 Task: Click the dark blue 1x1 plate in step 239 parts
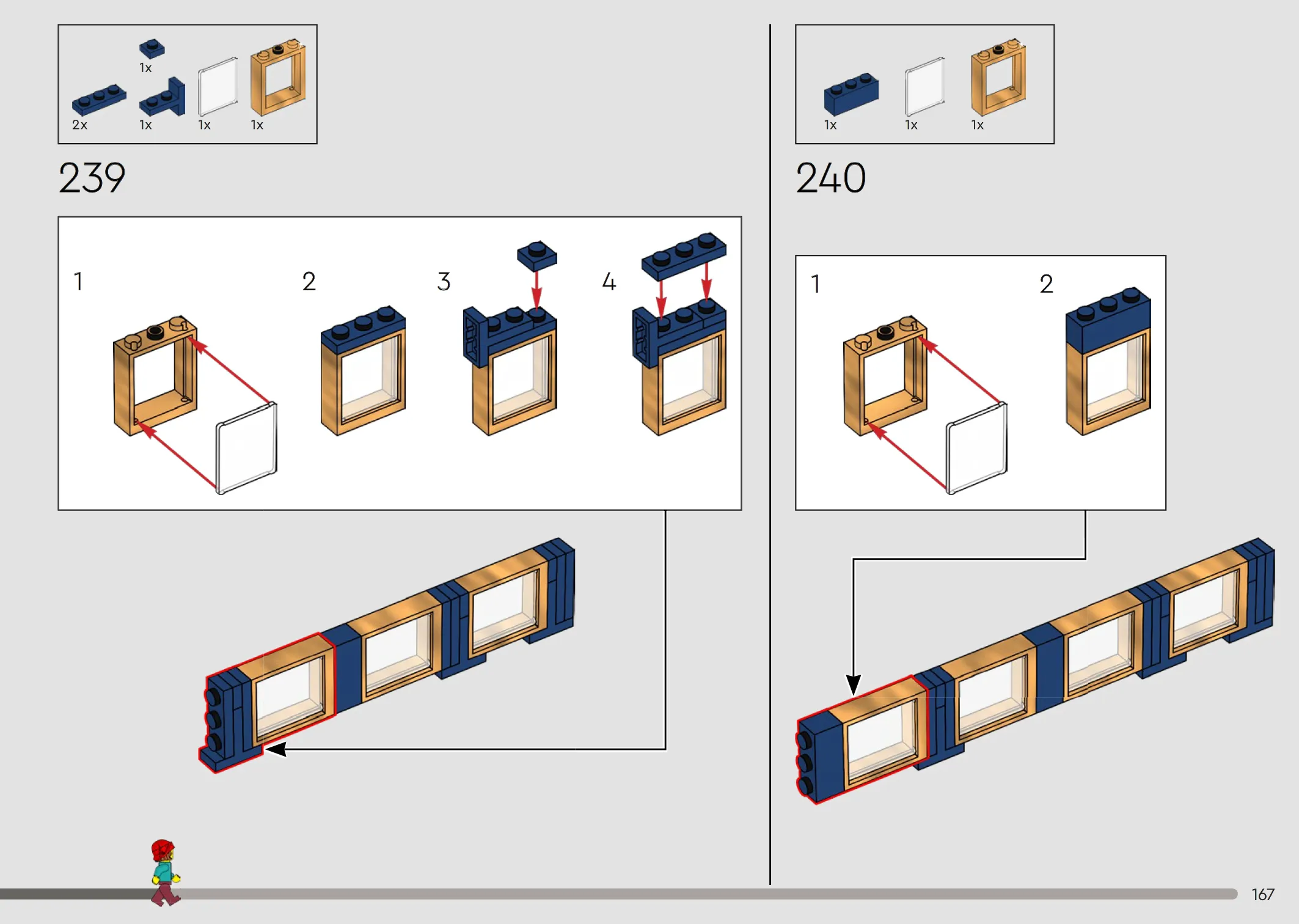152,49
